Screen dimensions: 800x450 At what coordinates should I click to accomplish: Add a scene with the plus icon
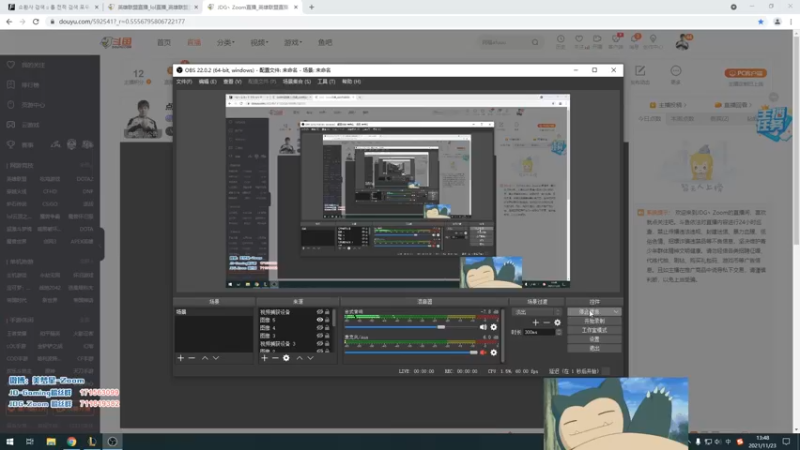point(181,358)
